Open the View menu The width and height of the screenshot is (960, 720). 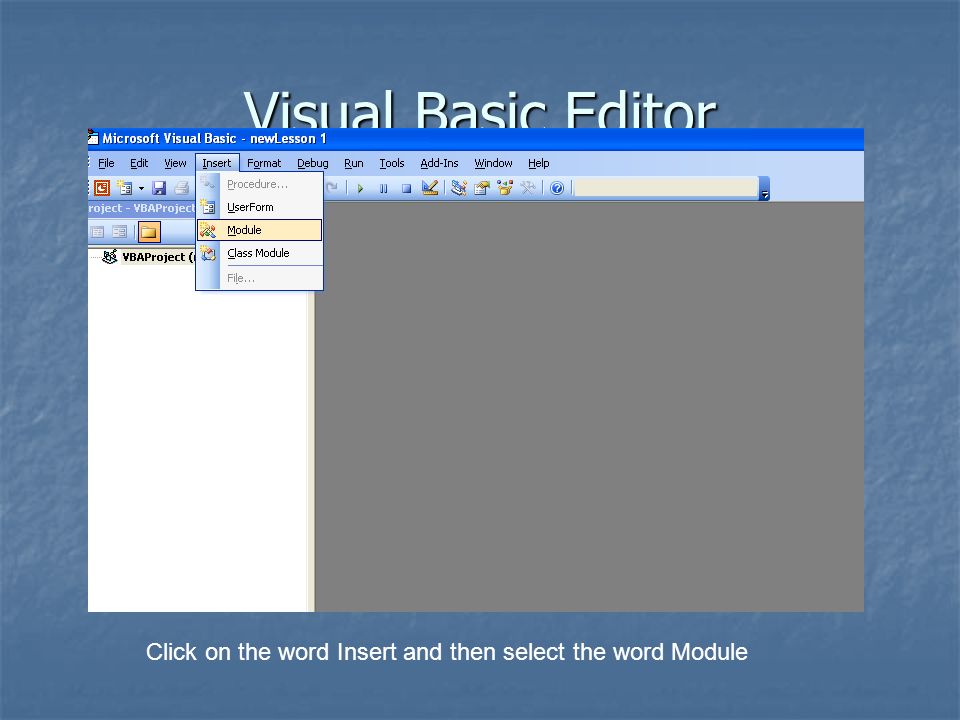pyautogui.click(x=175, y=163)
